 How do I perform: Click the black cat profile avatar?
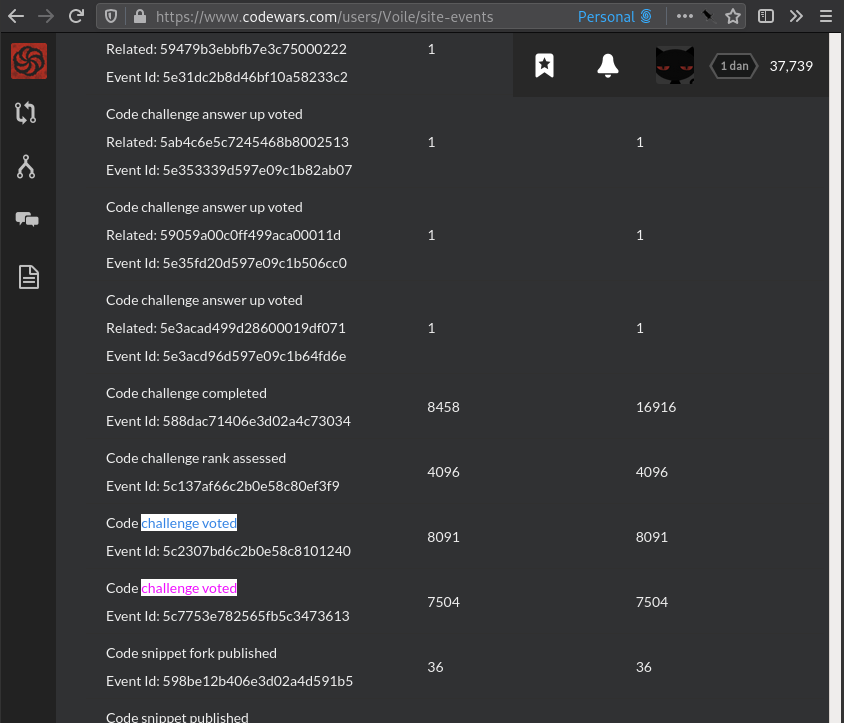pyautogui.click(x=674, y=65)
